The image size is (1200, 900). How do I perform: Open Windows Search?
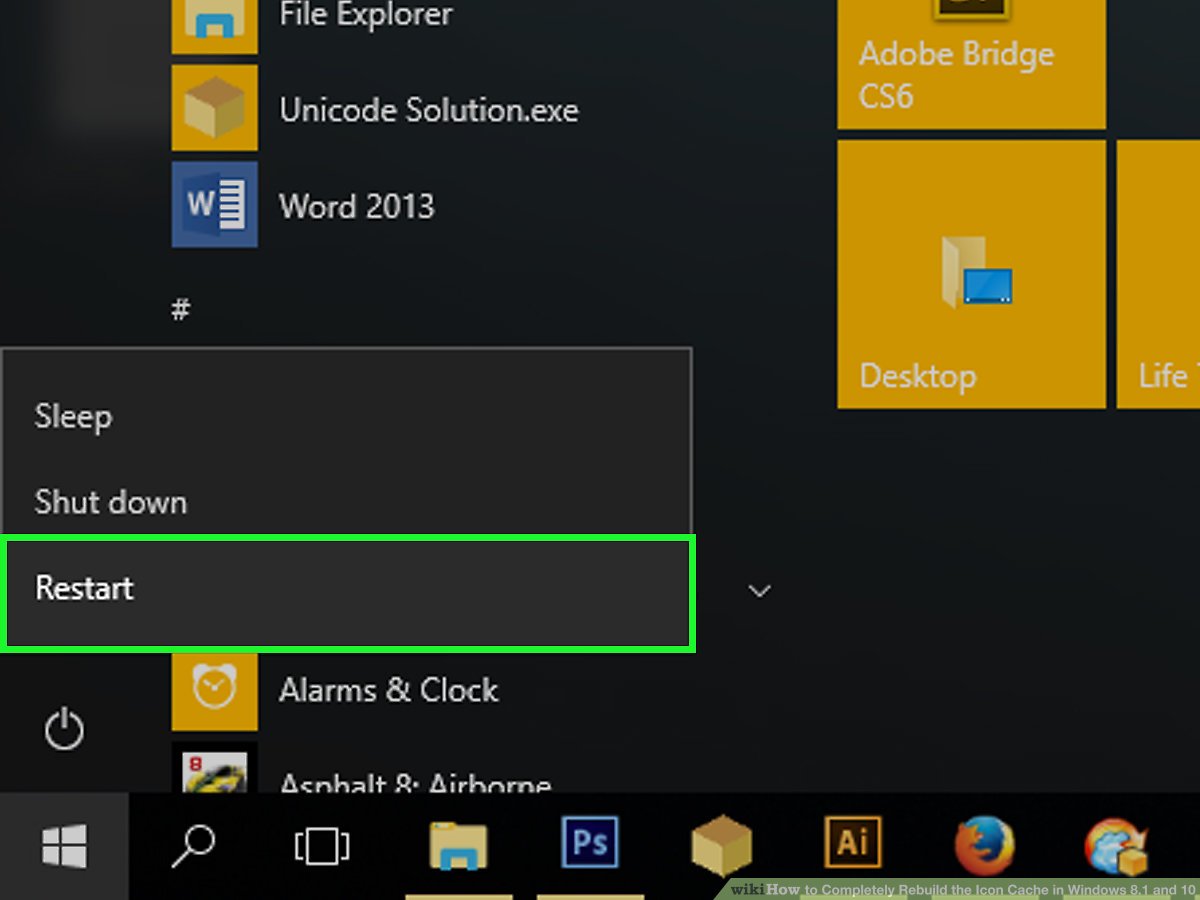(192, 845)
